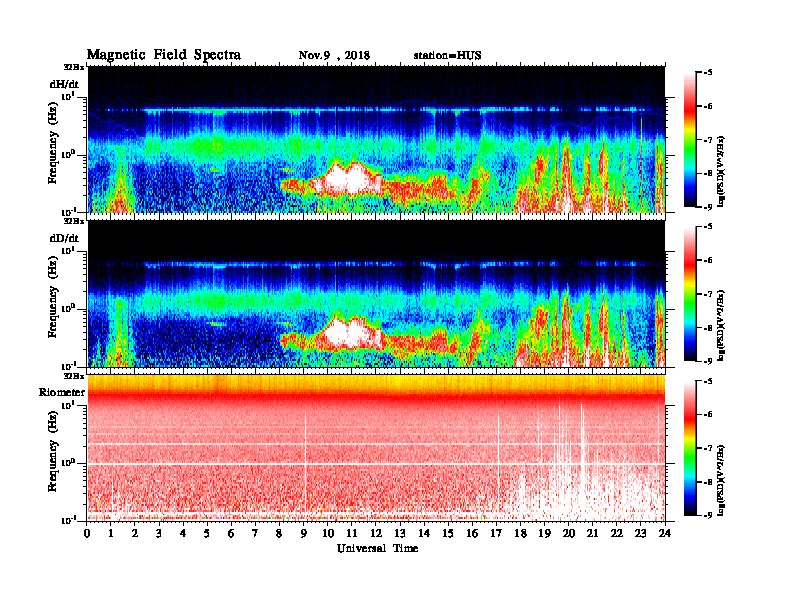The height and width of the screenshot is (612, 792).
Task: Click the hour '12' tick label on time axis
Action: (x=376, y=533)
